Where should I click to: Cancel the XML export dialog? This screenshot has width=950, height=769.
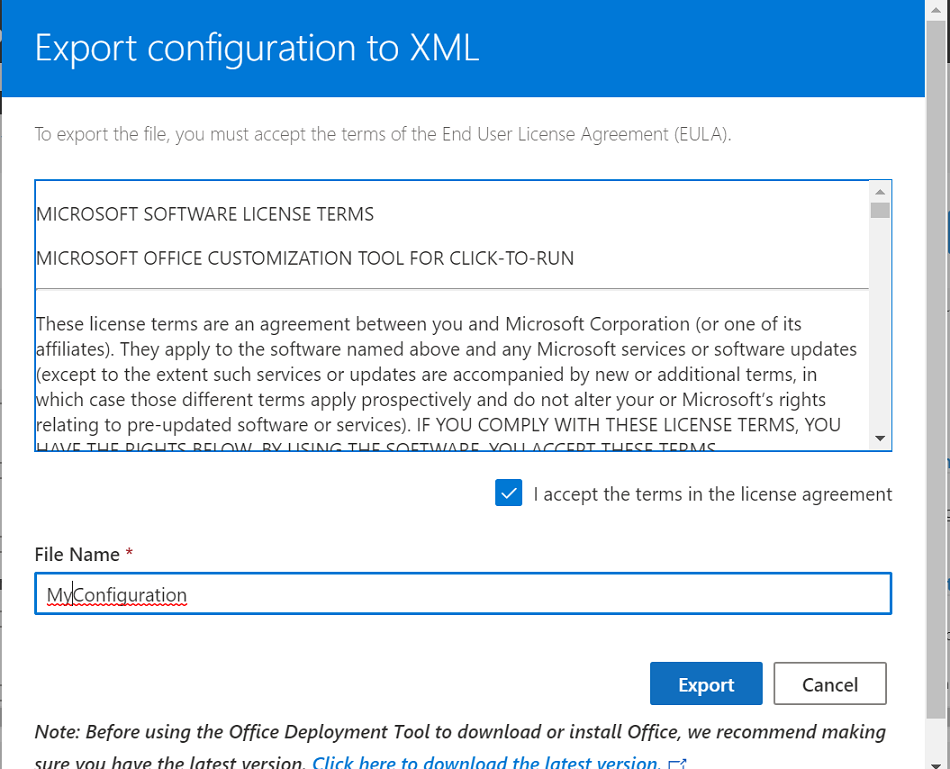click(829, 684)
